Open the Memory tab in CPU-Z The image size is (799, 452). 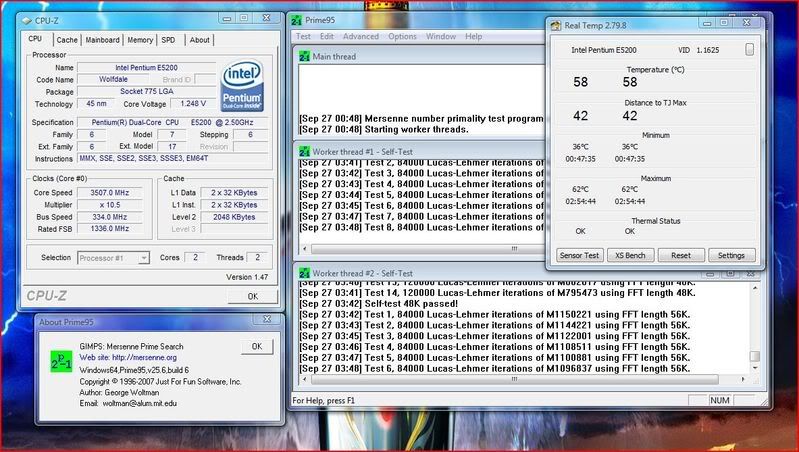point(140,40)
